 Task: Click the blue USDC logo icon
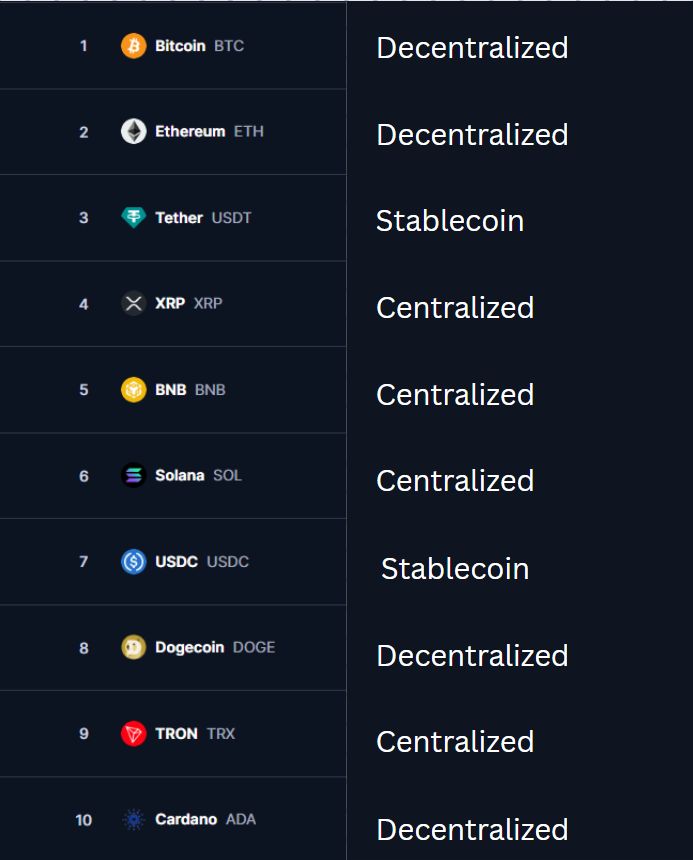coord(133,562)
